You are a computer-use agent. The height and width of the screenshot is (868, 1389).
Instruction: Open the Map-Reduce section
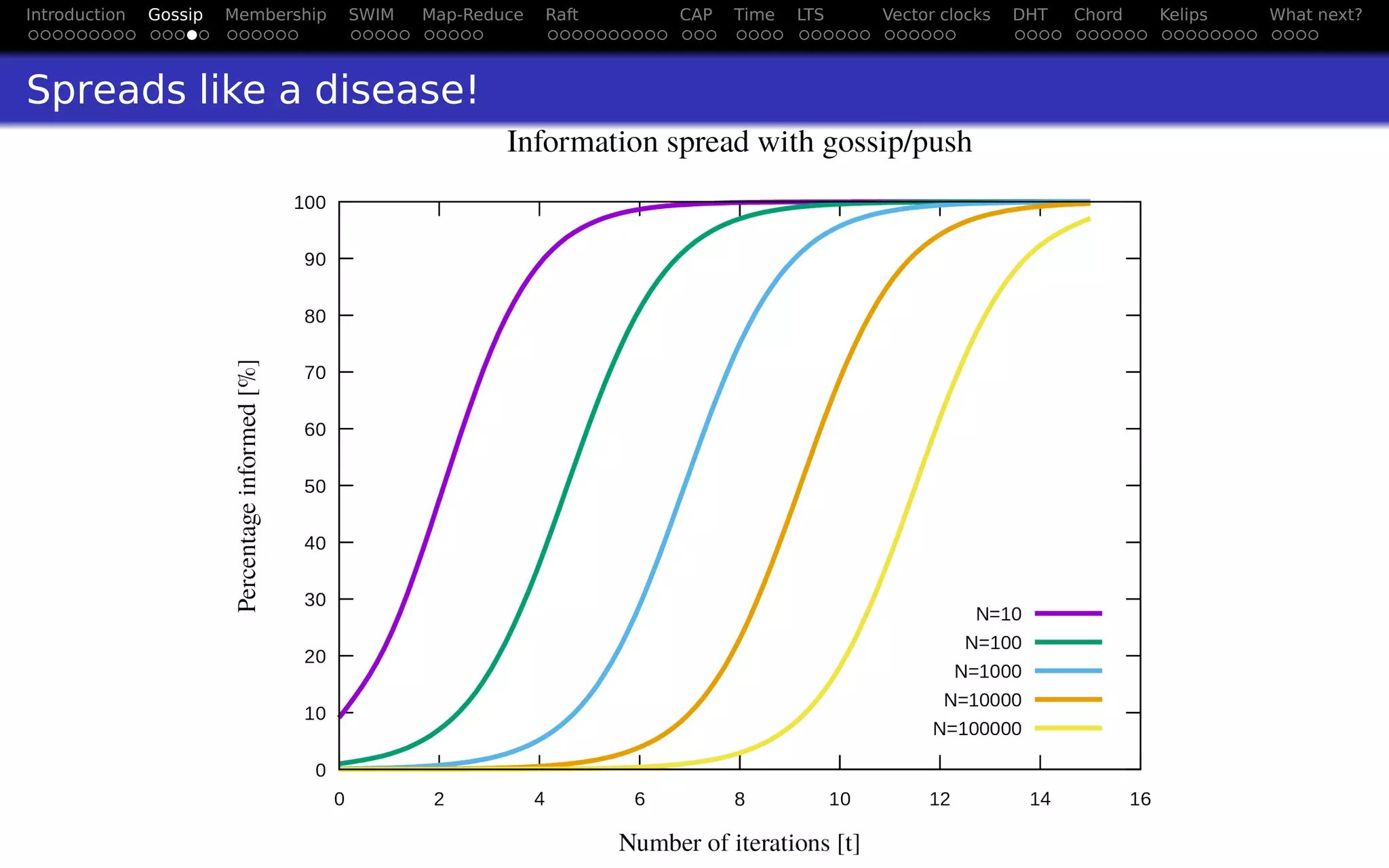[x=472, y=15]
